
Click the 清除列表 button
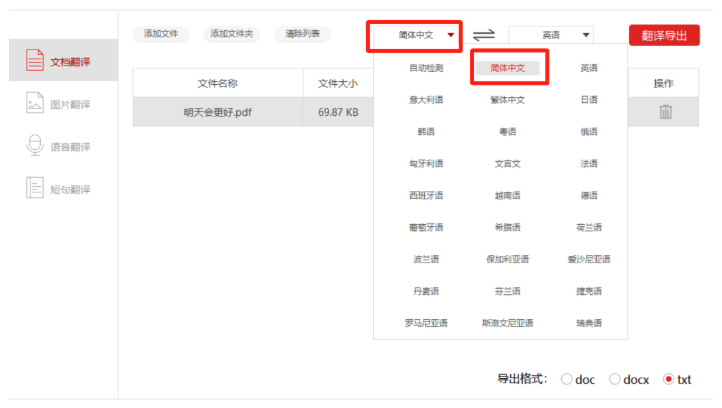303,34
